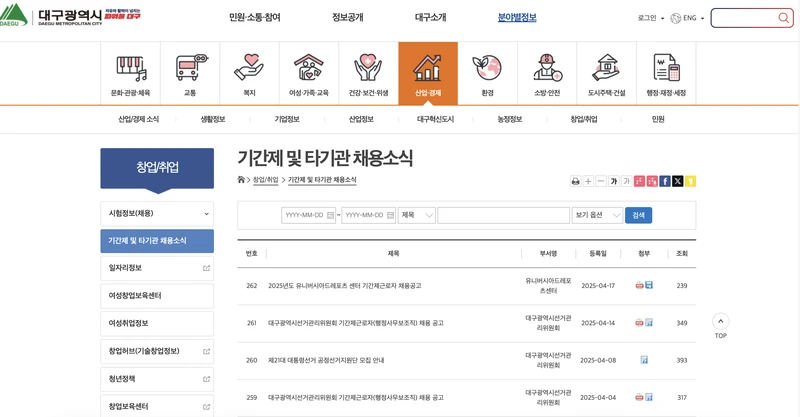Go to 생활정보 submenu

click(213, 119)
